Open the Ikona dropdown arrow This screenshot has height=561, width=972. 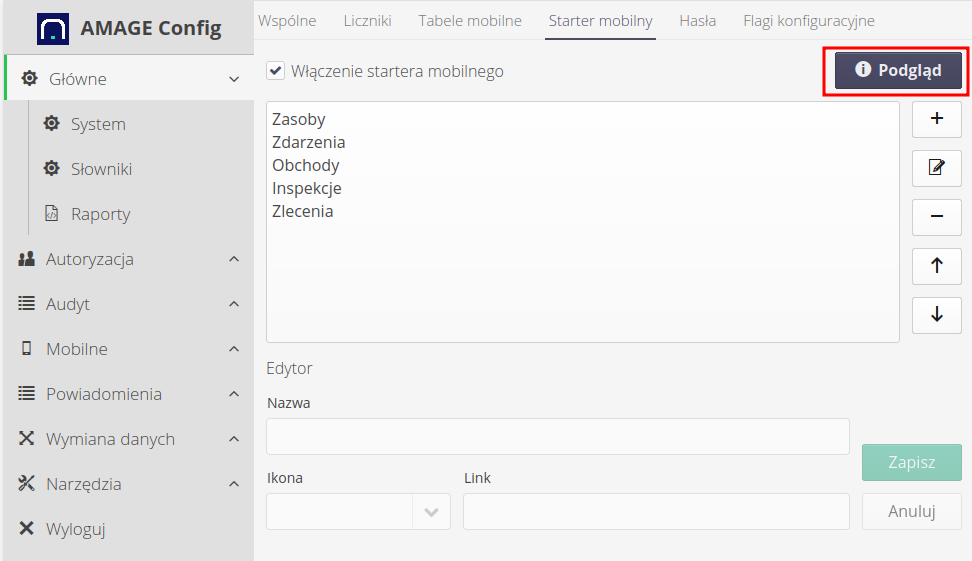coord(431,511)
